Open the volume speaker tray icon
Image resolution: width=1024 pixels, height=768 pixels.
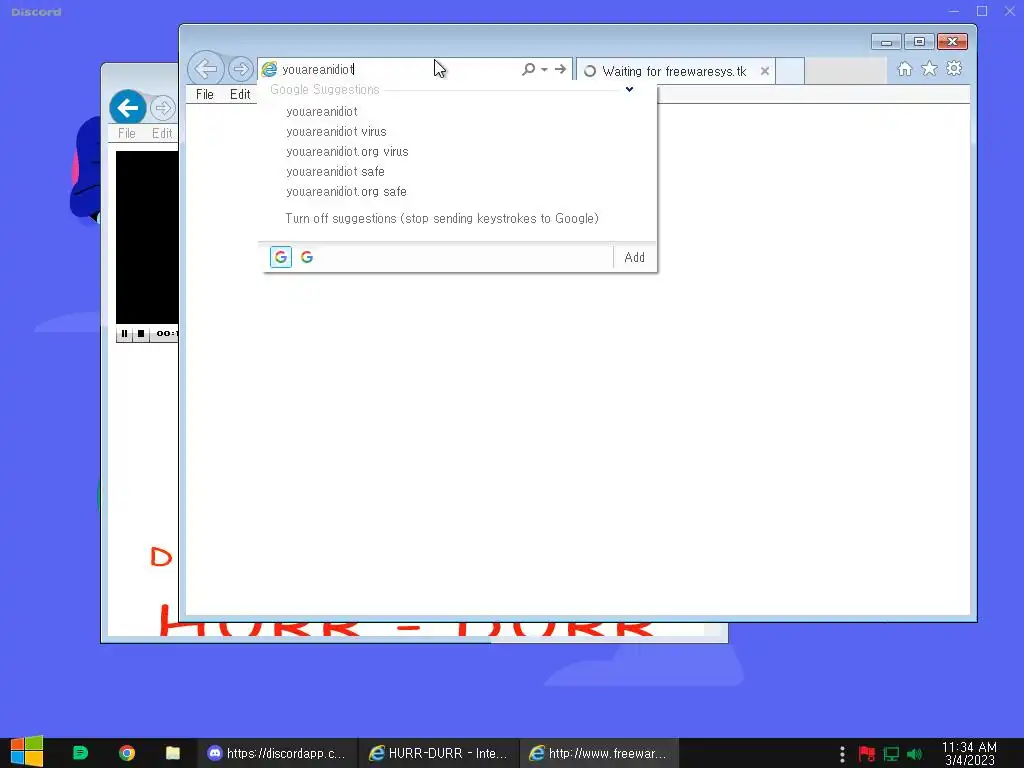pyautogui.click(x=914, y=754)
